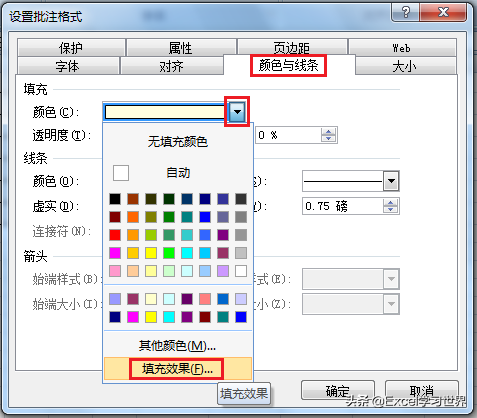The width and height of the screenshot is (477, 418).
Task: Choose the darkest gray swatch
Action: (x=241, y=199)
